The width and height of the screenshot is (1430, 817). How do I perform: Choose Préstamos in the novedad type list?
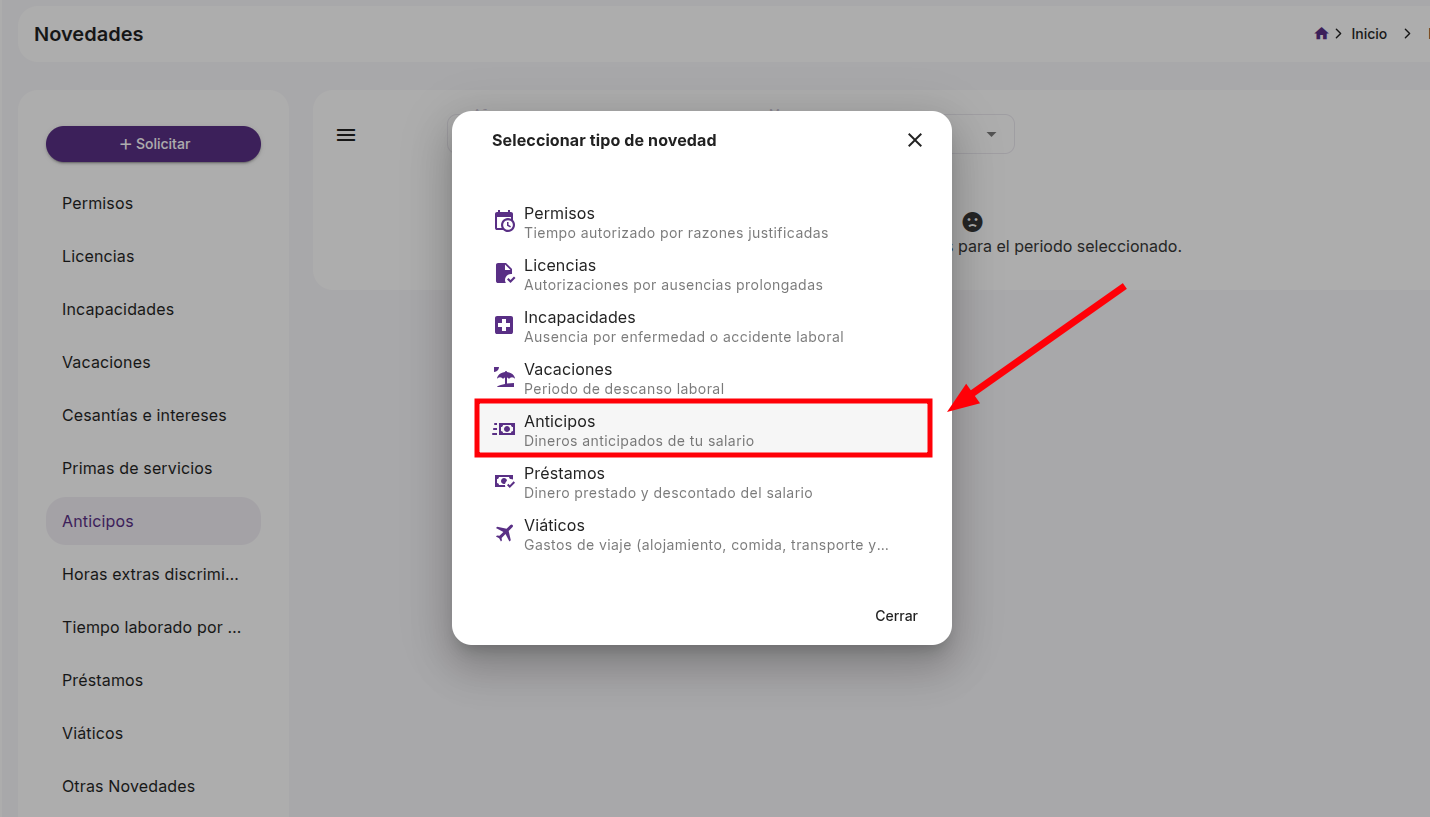tap(702, 482)
